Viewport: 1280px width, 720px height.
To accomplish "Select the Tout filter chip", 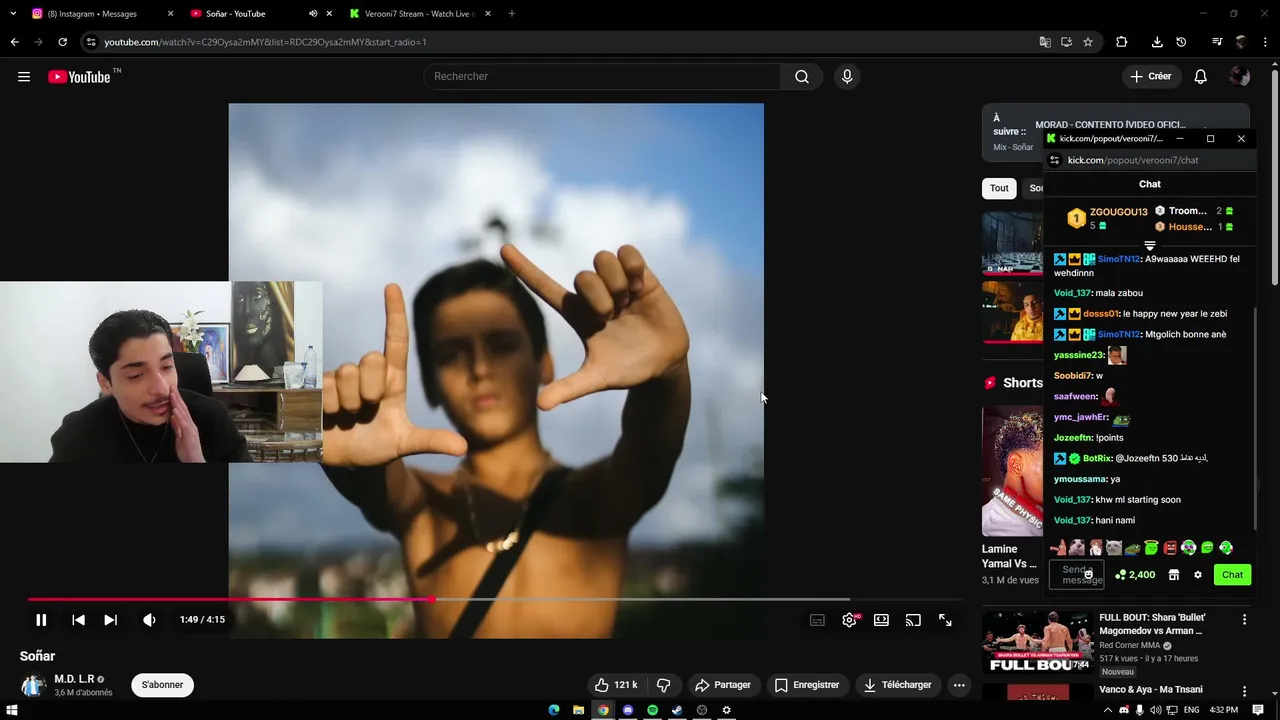I will click(999, 188).
